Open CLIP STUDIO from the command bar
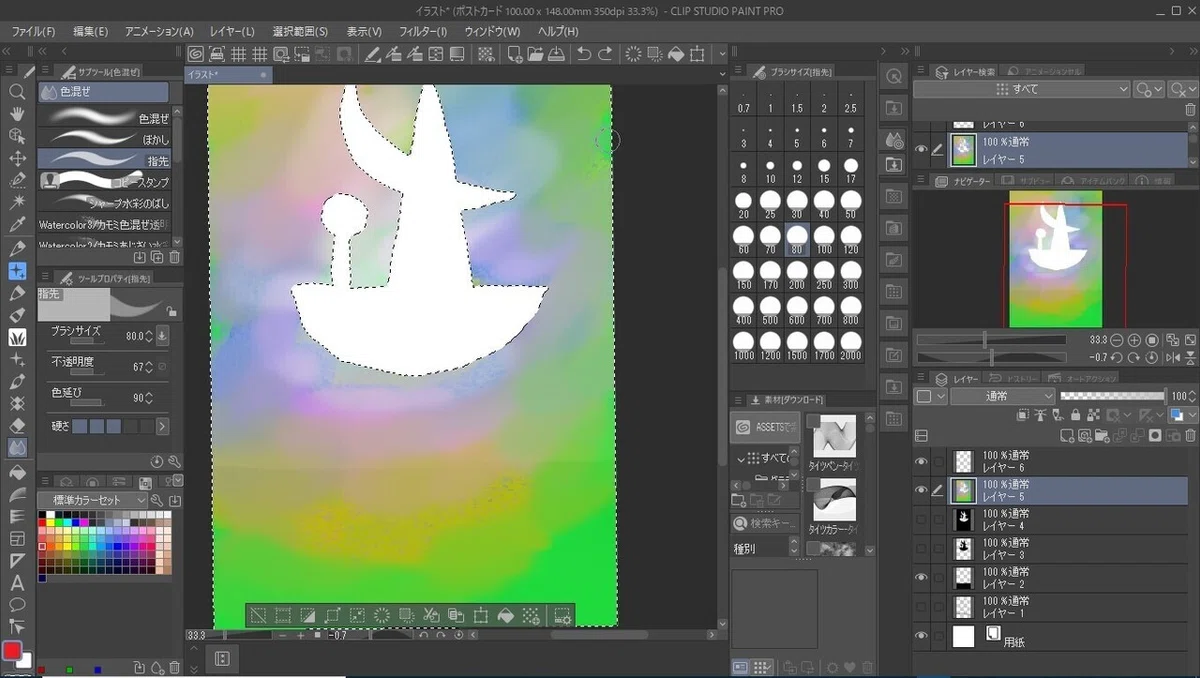Viewport: 1200px width, 678px height. click(196, 53)
